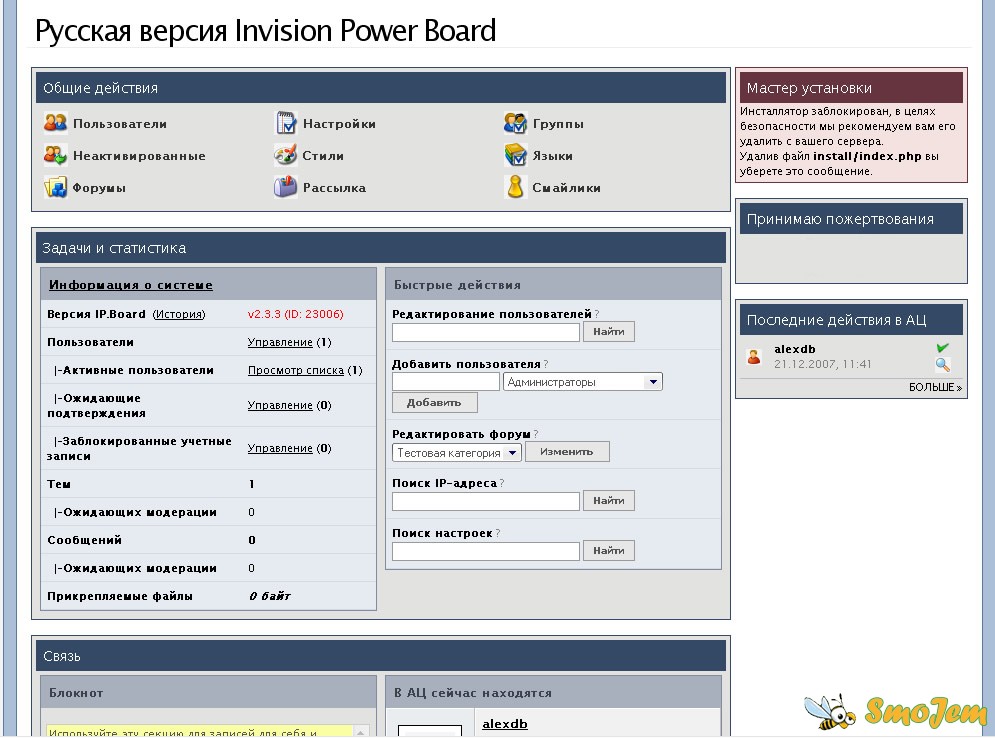This screenshot has width=995, height=738.
Task: Click the Смайлики pawn icon
Action: [516, 187]
